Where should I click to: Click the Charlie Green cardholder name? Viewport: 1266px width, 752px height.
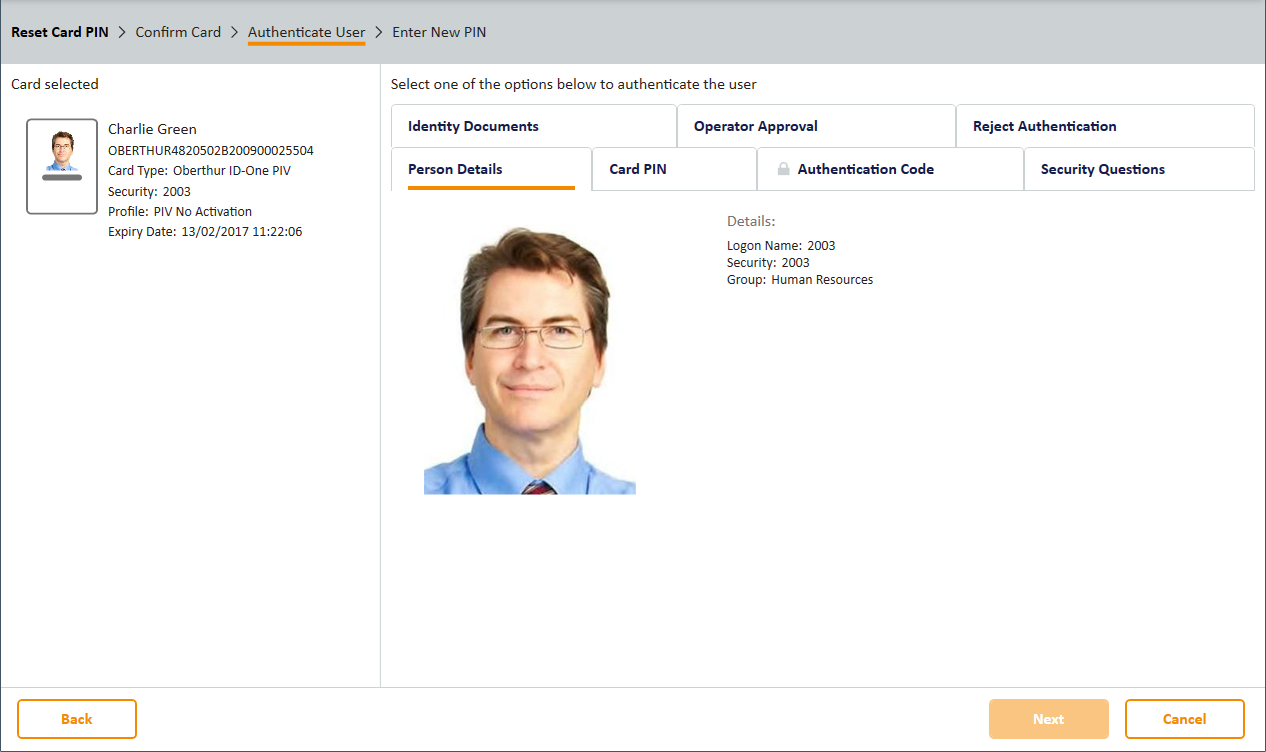pos(152,129)
